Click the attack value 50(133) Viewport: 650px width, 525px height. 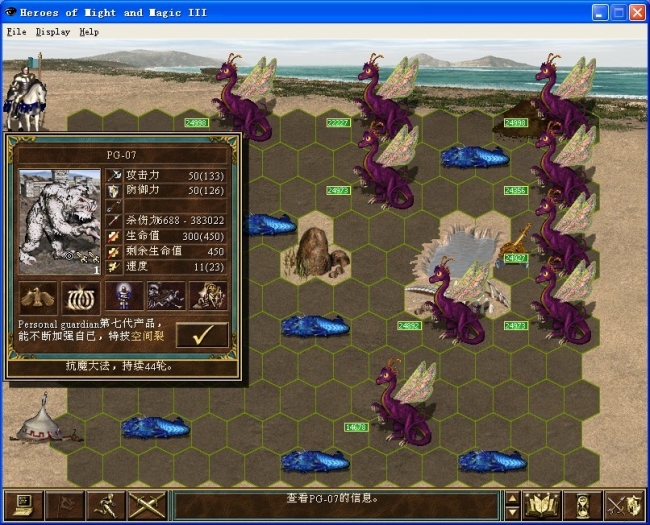(x=206, y=176)
